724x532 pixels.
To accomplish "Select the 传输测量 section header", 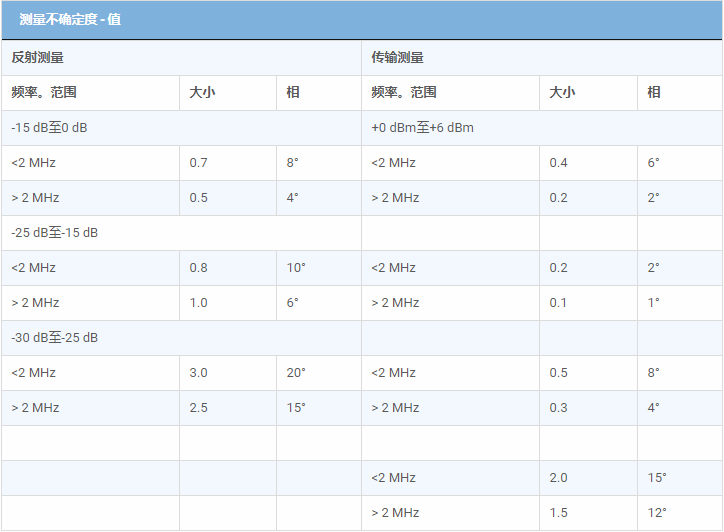I will pyautogui.click(x=397, y=58).
